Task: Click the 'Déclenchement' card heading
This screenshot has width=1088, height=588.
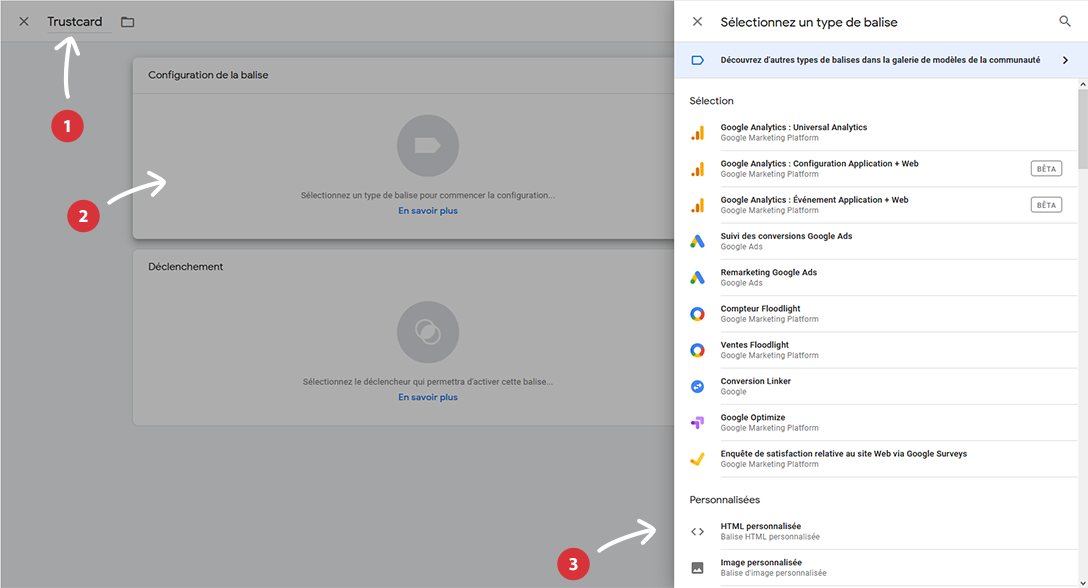Action: [185, 267]
